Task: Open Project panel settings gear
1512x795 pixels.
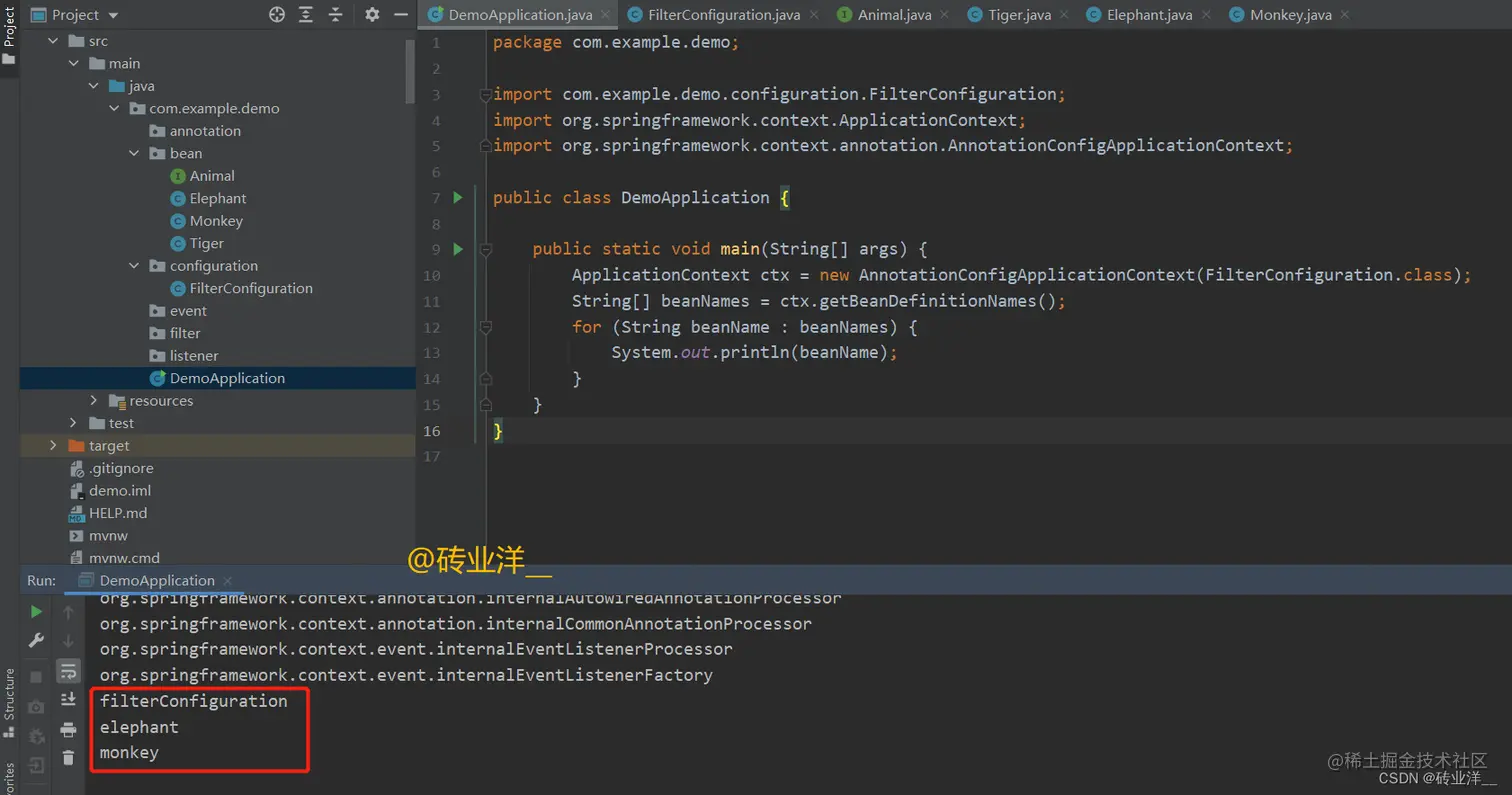Action: 372,15
